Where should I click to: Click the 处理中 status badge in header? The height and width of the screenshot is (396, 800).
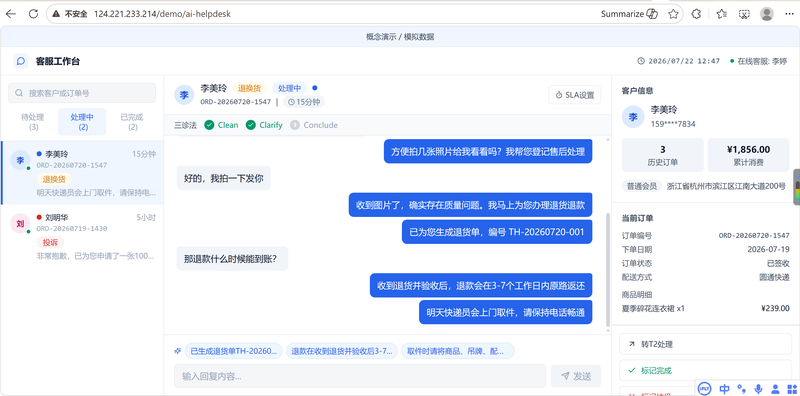289,88
